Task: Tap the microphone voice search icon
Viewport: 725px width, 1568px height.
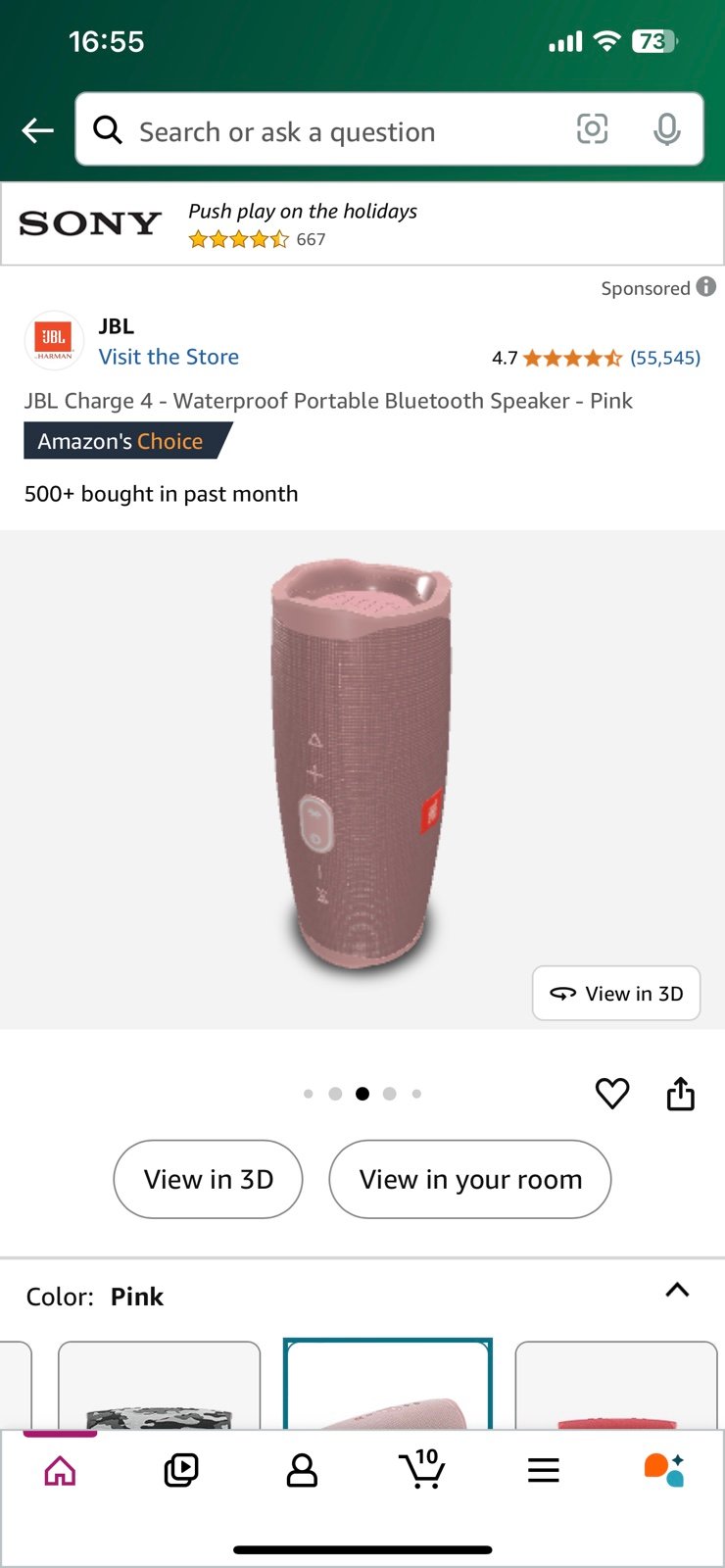Action: point(666,129)
